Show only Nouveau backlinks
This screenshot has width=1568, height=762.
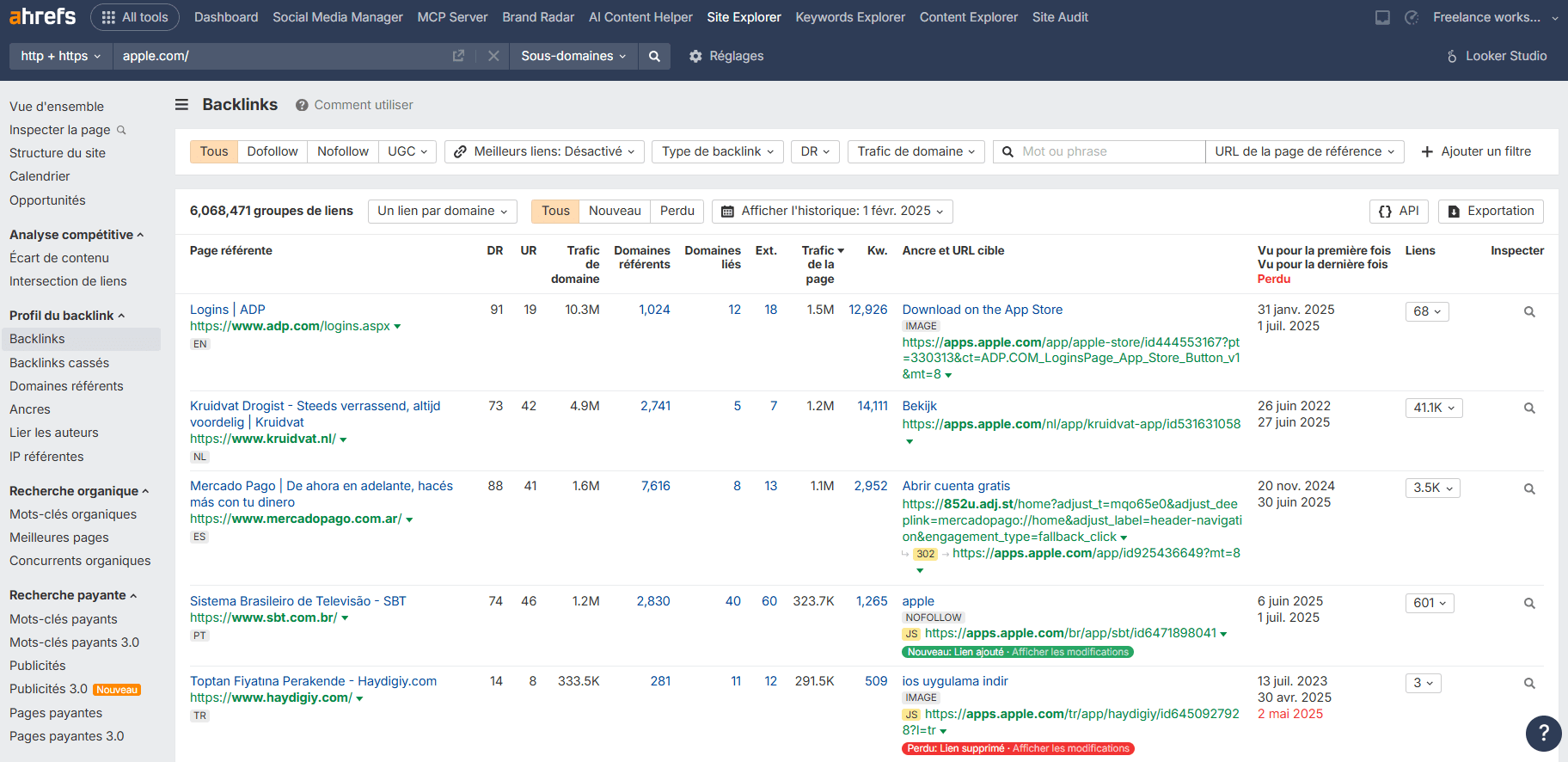click(x=615, y=211)
